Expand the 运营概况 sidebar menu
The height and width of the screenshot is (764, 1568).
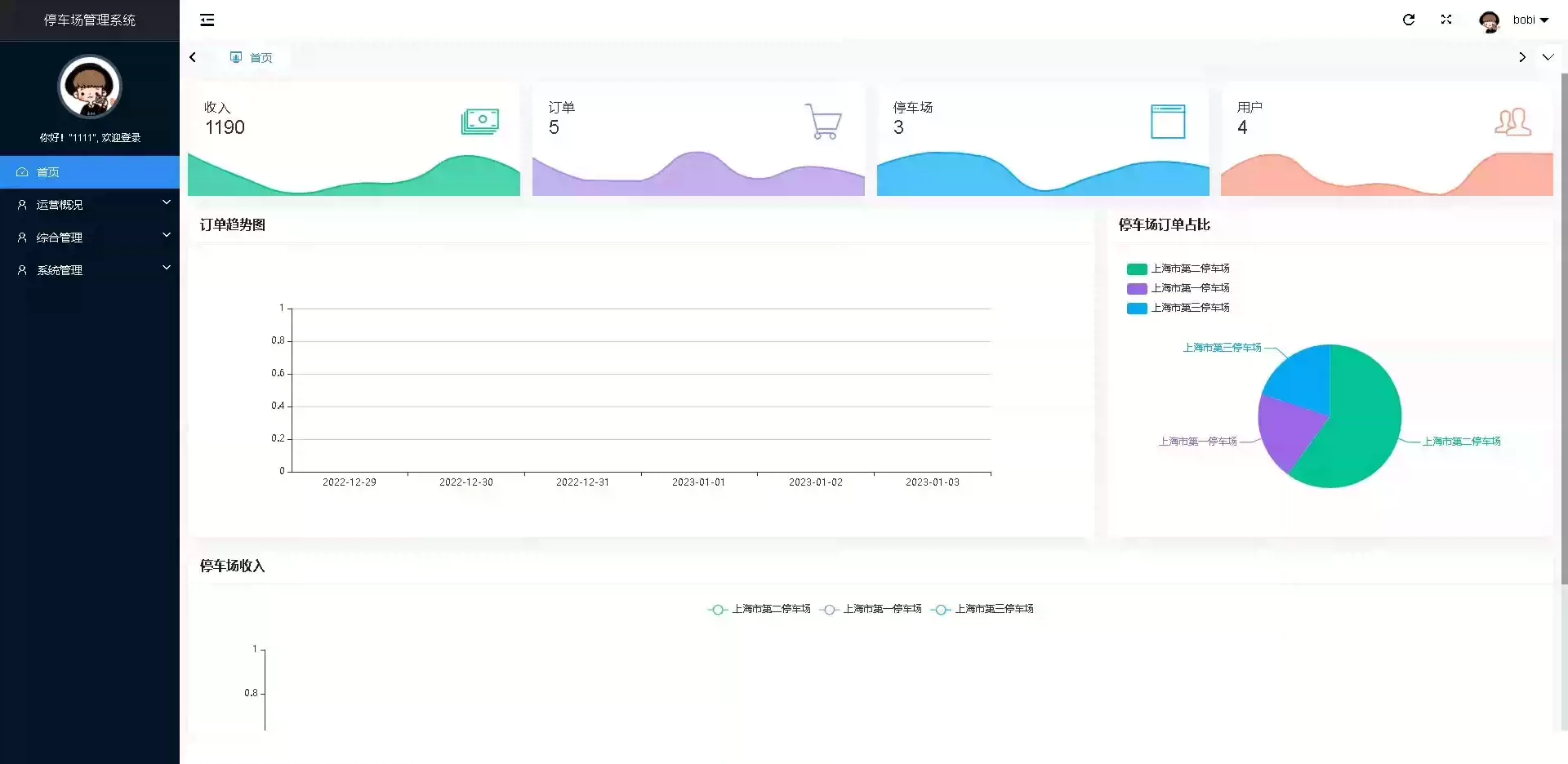pos(90,205)
